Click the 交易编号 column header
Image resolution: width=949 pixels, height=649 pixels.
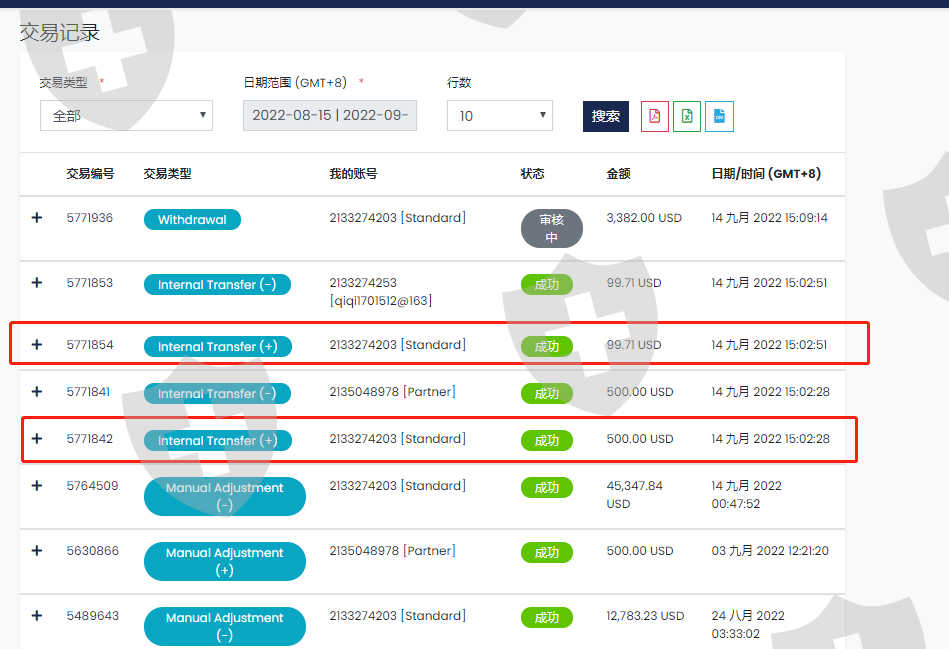[90, 174]
